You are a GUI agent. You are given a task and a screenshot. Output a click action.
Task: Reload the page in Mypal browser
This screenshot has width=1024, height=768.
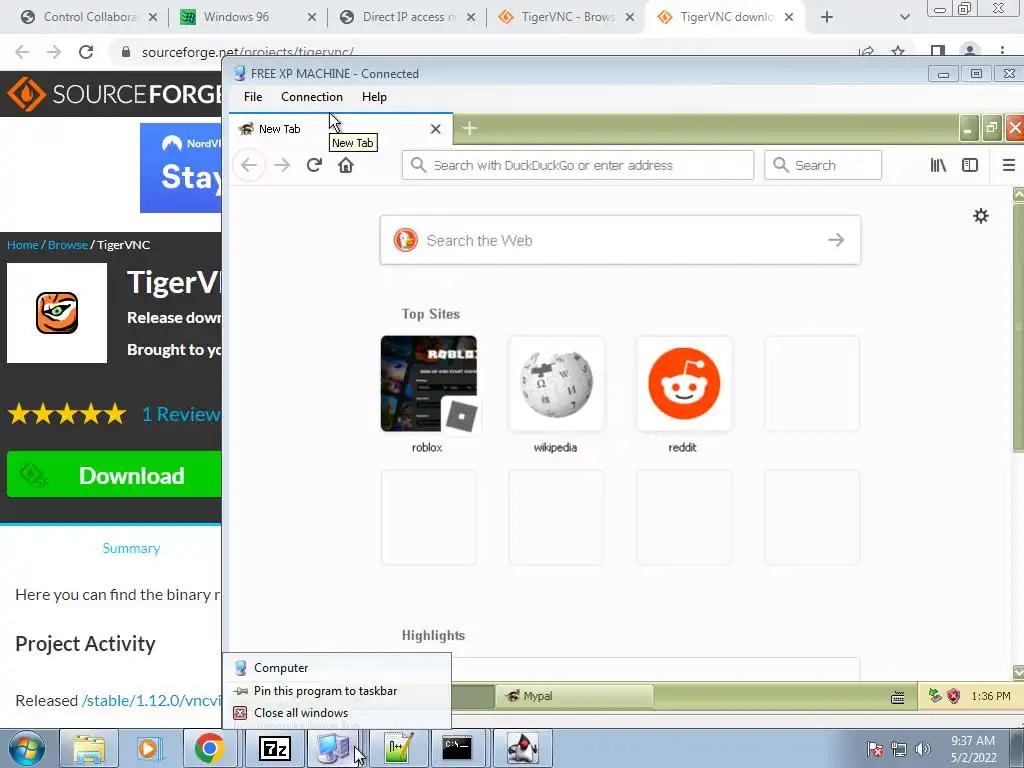(x=314, y=165)
